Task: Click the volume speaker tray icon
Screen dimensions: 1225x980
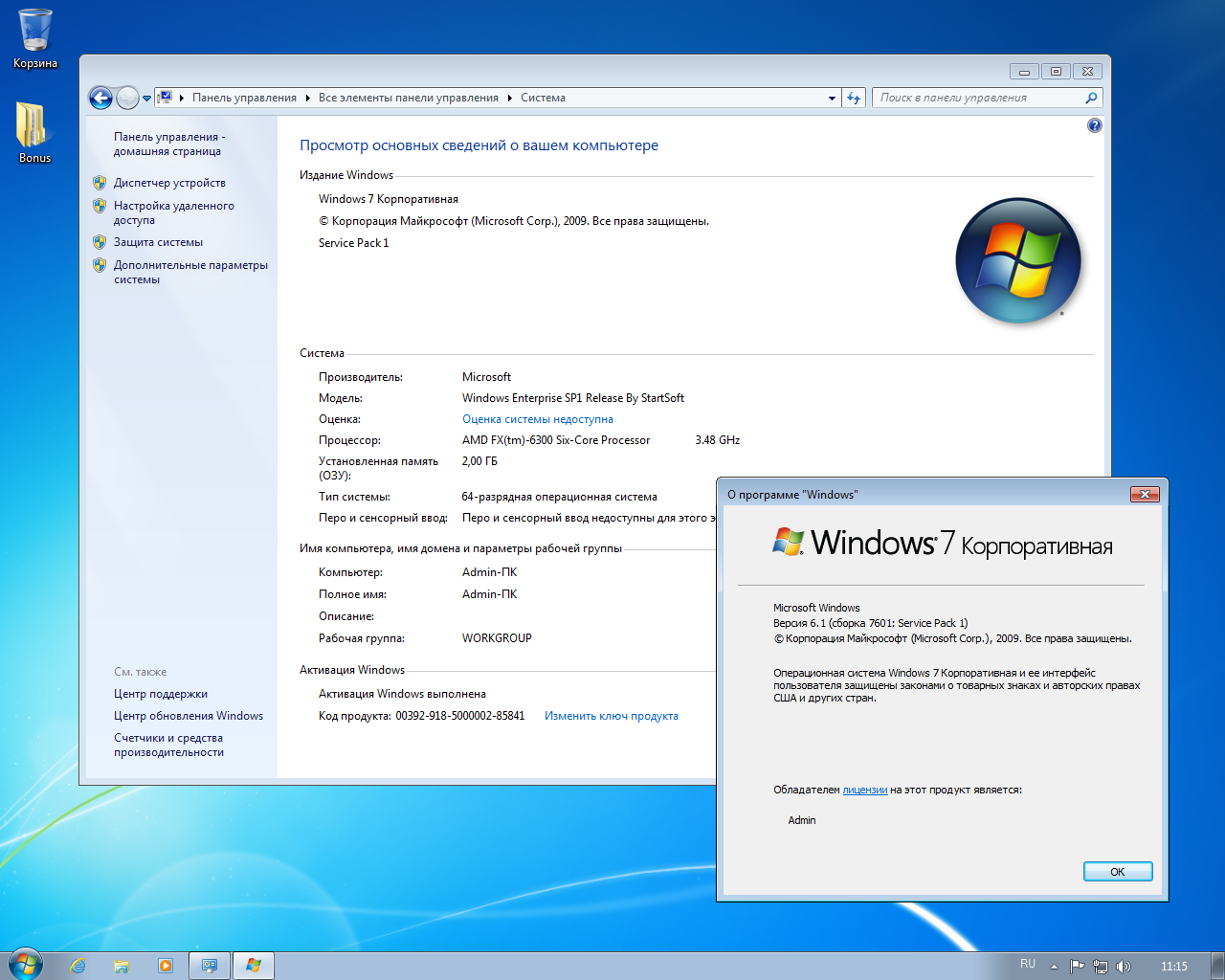Action: point(1124,966)
